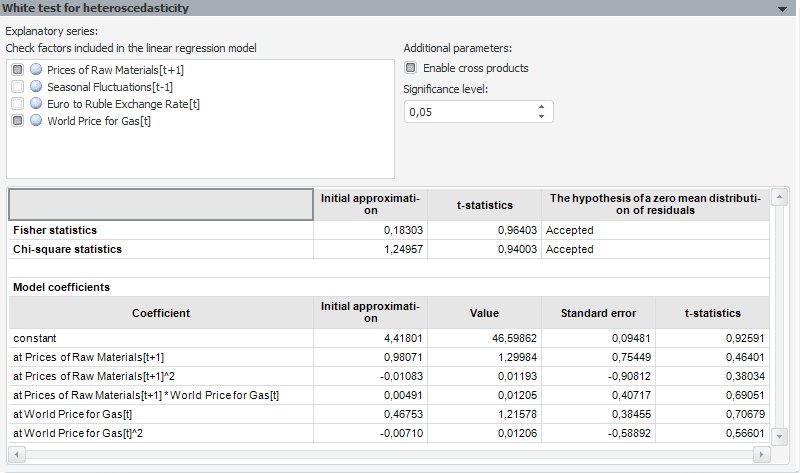Click the Significance level input field
The image size is (800, 473).
click(x=468, y=111)
